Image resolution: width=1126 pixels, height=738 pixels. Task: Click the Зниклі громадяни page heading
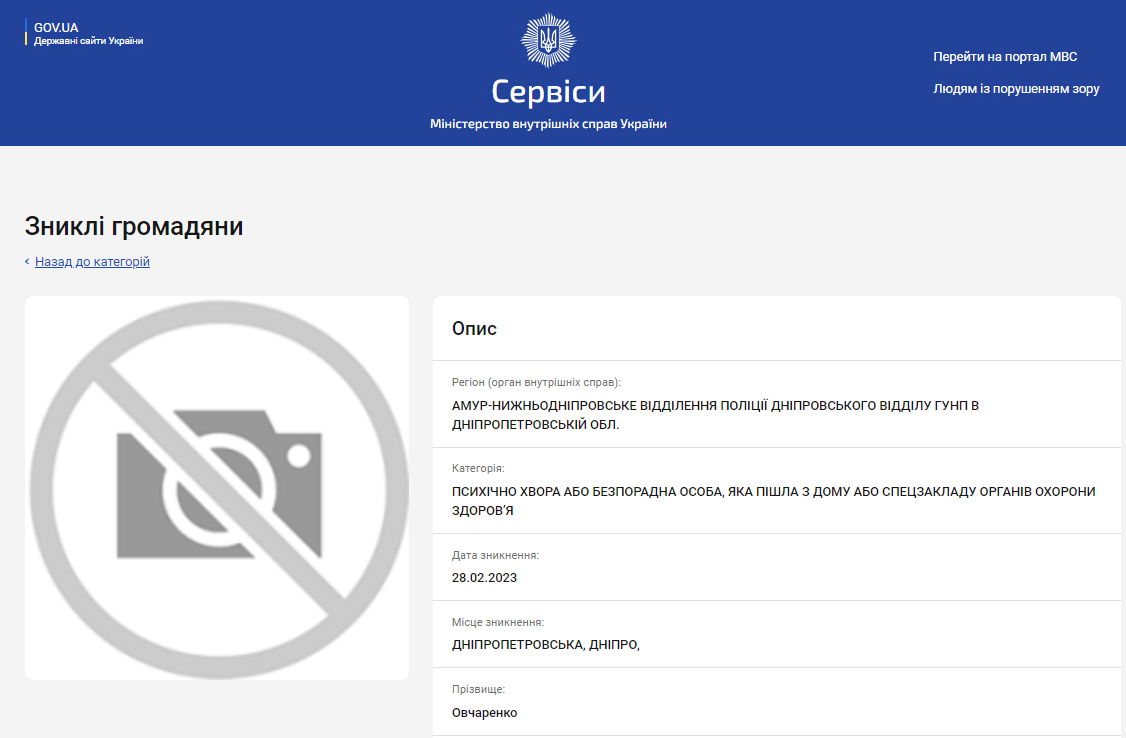coord(134,226)
